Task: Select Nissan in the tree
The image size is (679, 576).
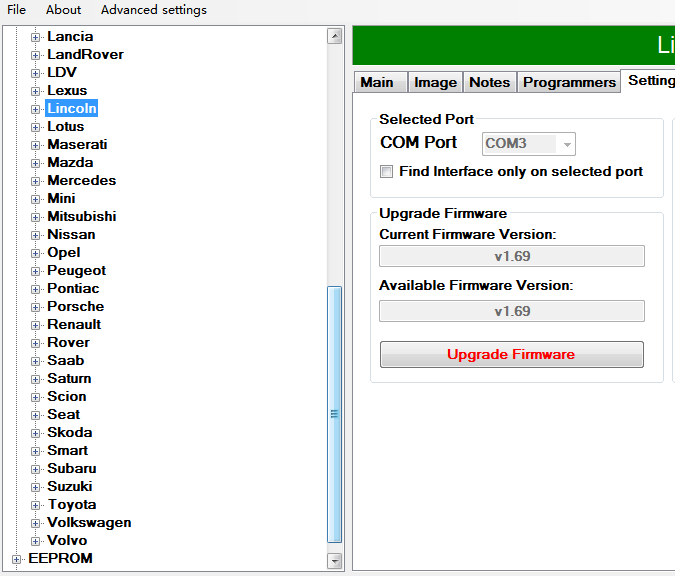Action: coord(71,234)
